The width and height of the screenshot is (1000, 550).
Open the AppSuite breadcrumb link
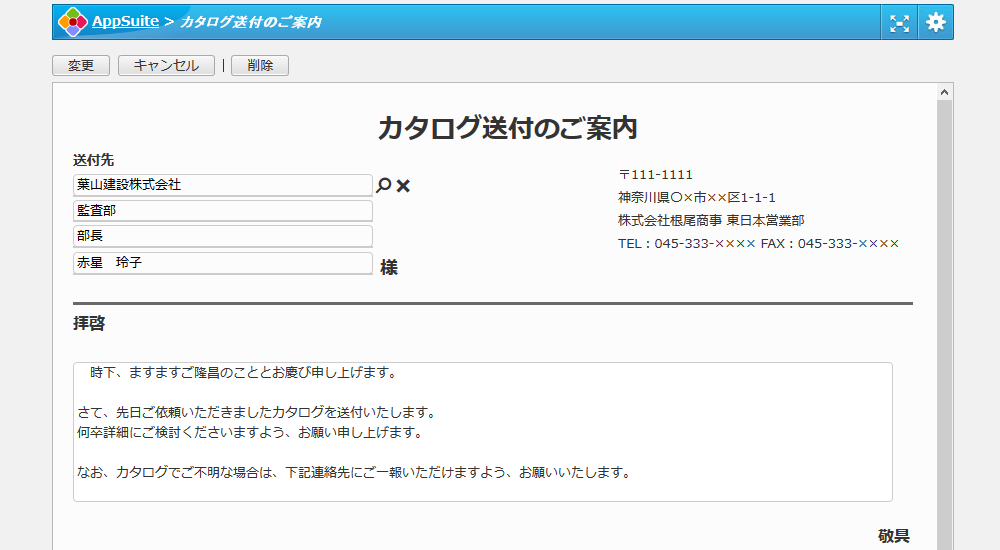point(125,21)
